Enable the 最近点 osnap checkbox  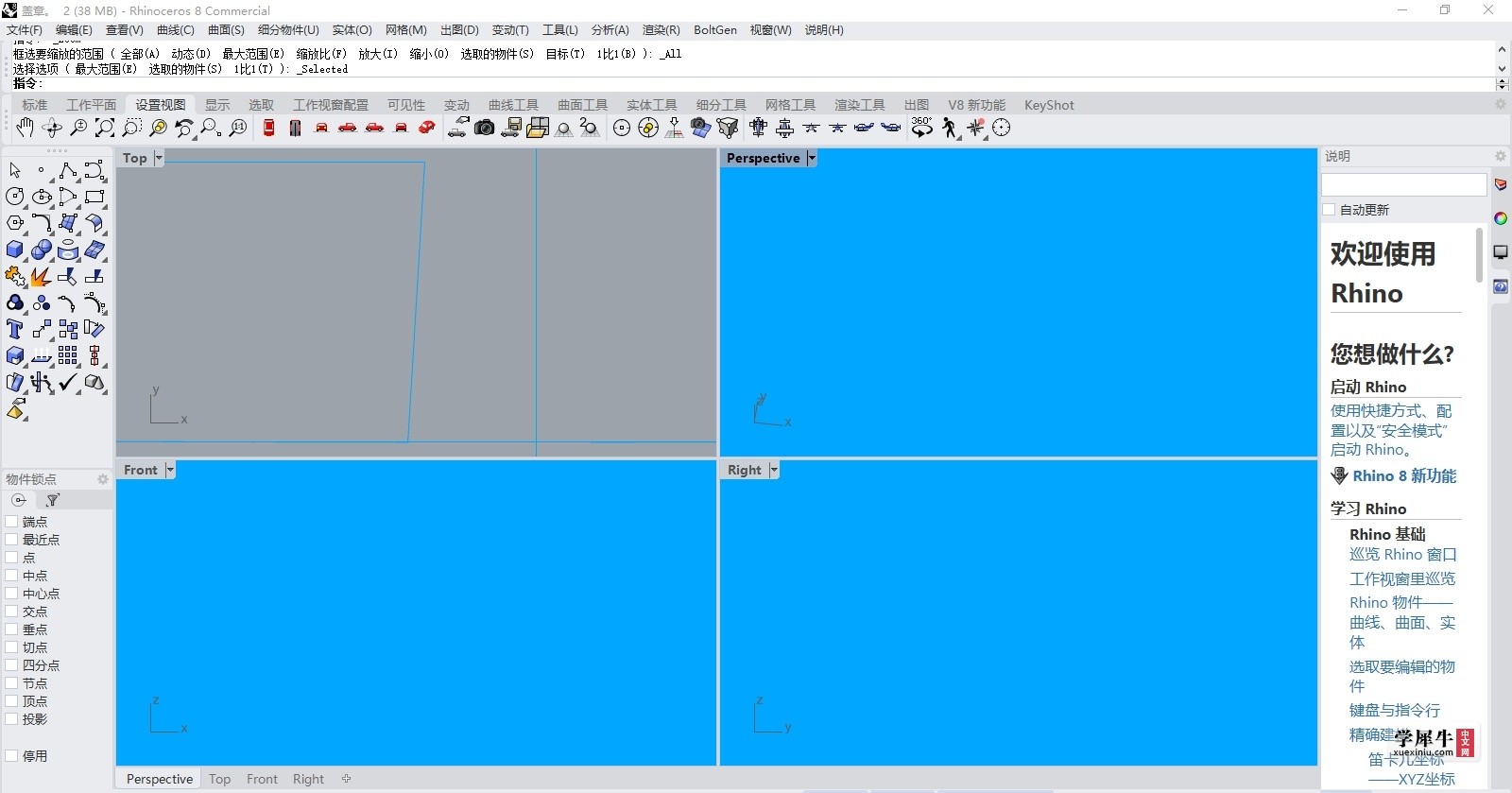(x=11, y=540)
